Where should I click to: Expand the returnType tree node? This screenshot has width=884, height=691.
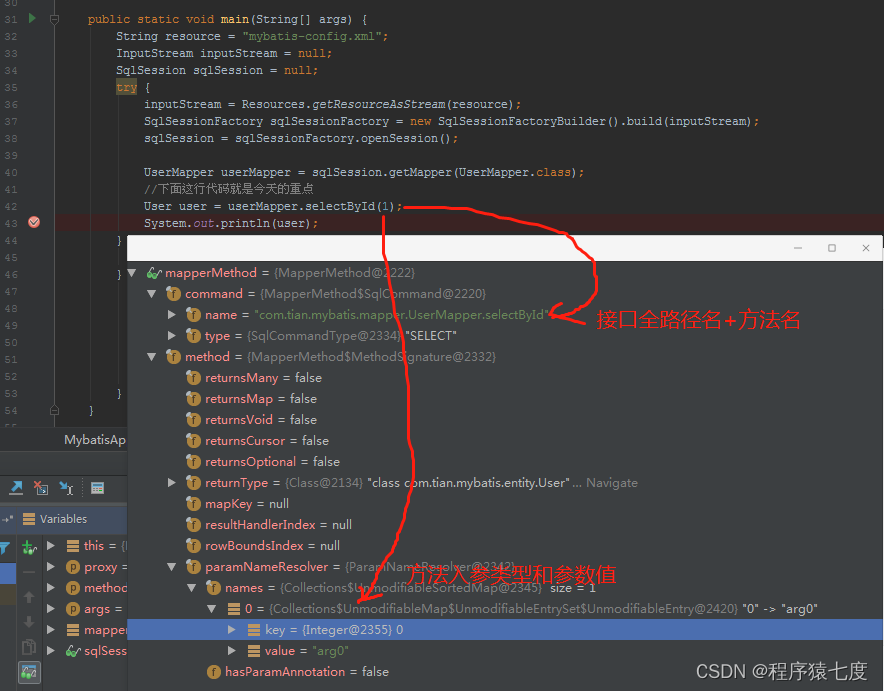point(171,482)
